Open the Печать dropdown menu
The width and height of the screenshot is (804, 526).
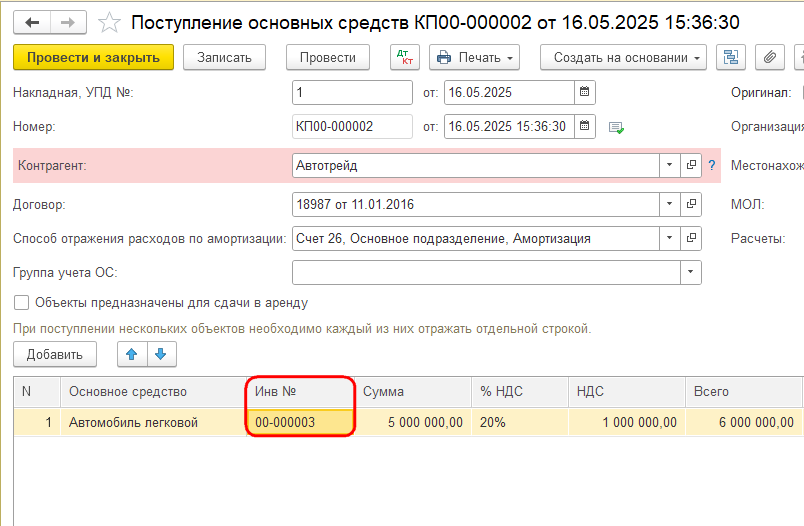pos(474,57)
